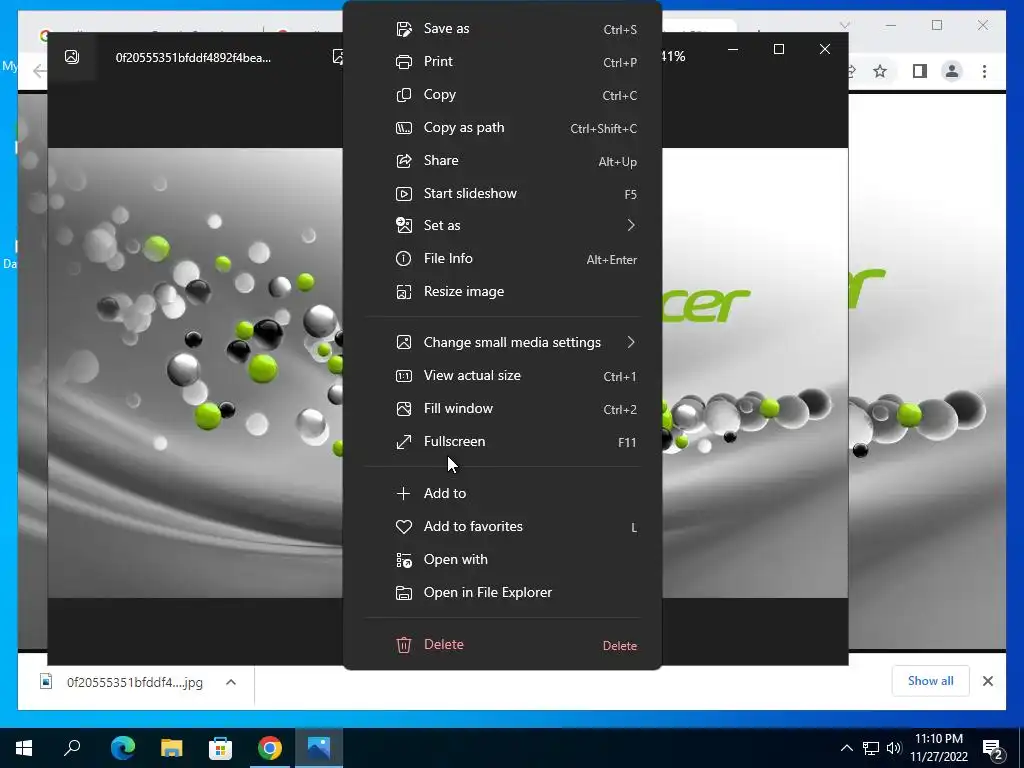This screenshot has height=768, width=1024.
Task: Click the Open in File Explorer folder icon
Action: point(404,593)
